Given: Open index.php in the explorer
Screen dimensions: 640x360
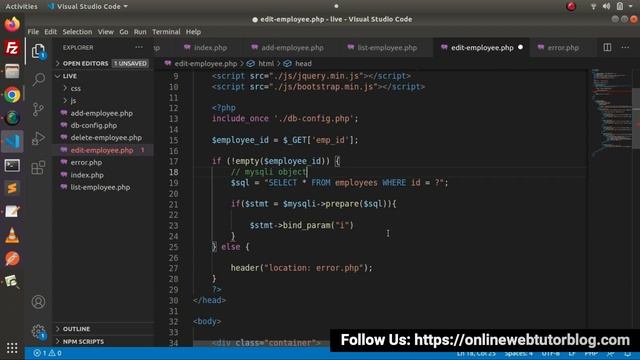Looking at the screenshot, I should [x=87, y=175].
